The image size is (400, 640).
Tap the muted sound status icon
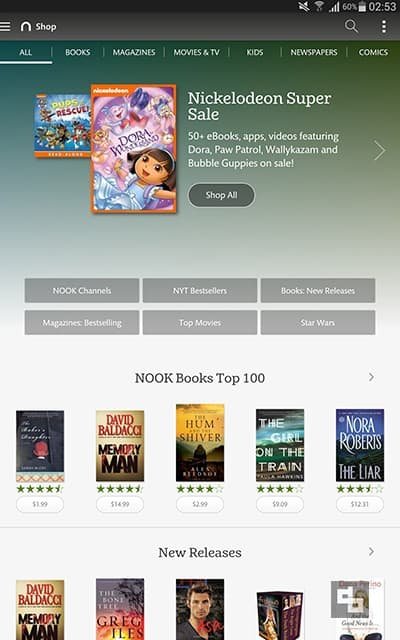(304, 6)
